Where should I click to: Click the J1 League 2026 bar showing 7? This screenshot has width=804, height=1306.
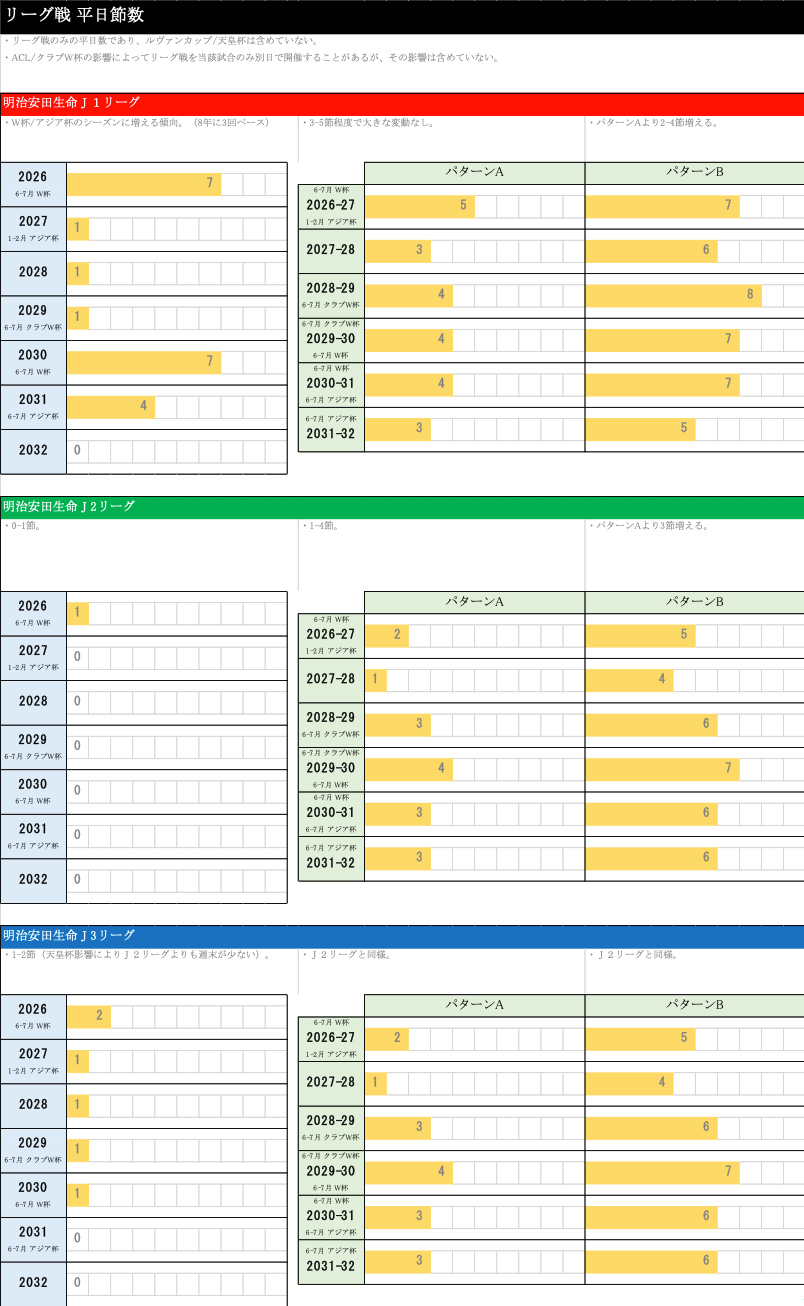144,184
